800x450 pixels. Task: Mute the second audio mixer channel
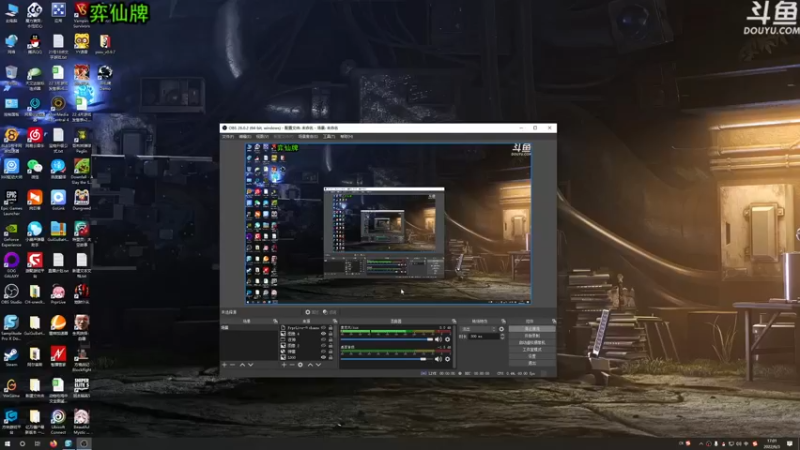pyautogui.click(x=438, y=359)
